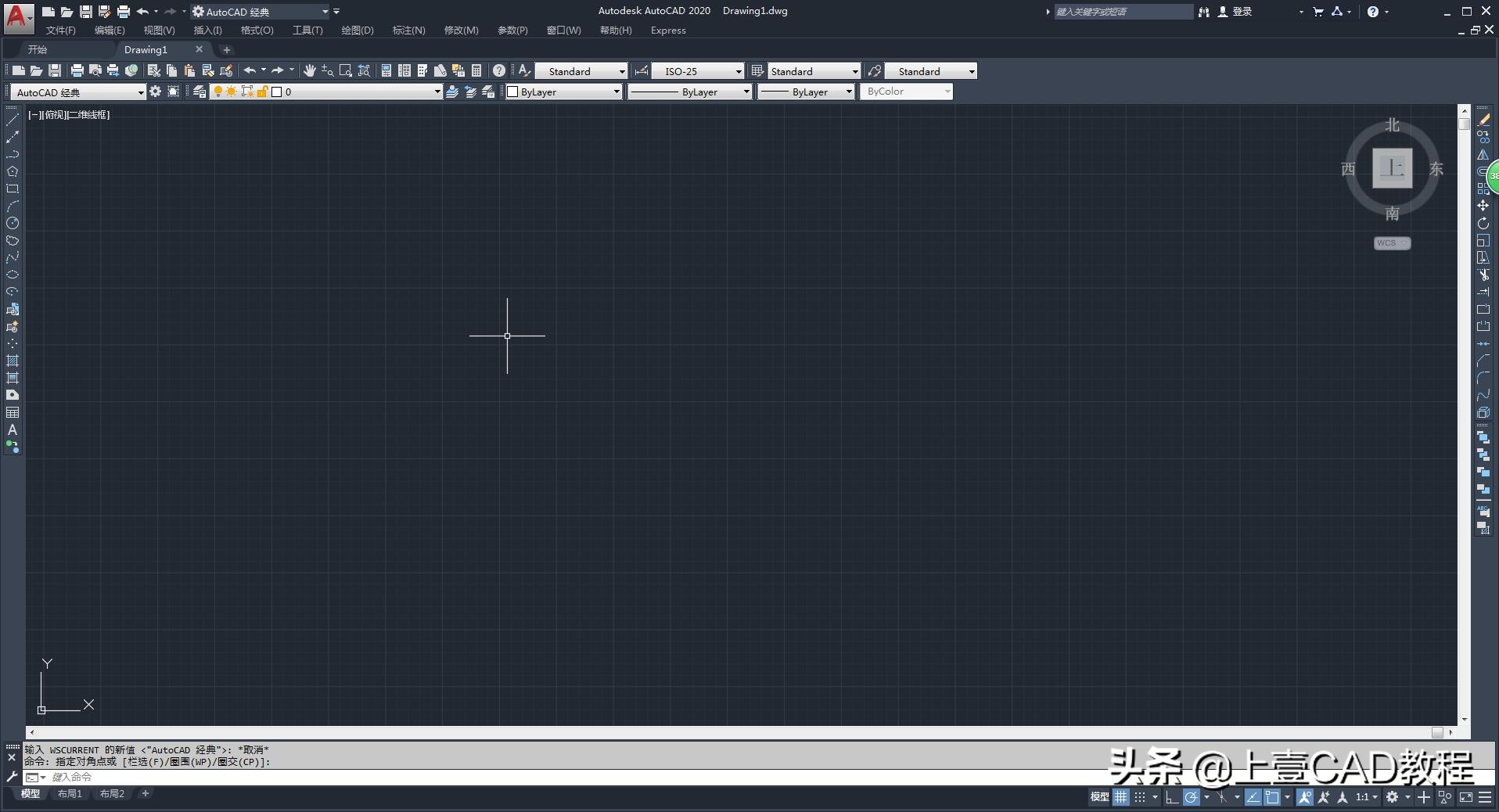Open the ByLayer linetype dropdown
Viewport: 1499px width, 812px height.
click(689, 92)
